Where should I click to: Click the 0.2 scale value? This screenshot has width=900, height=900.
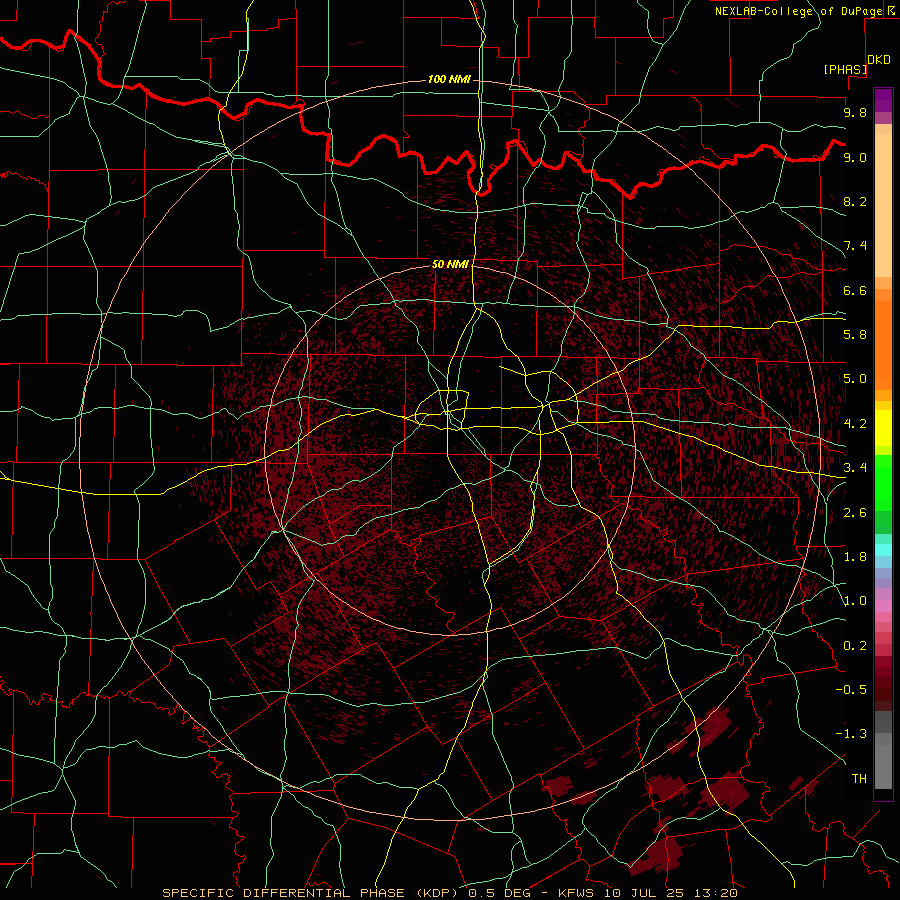(x=855, y=646)
